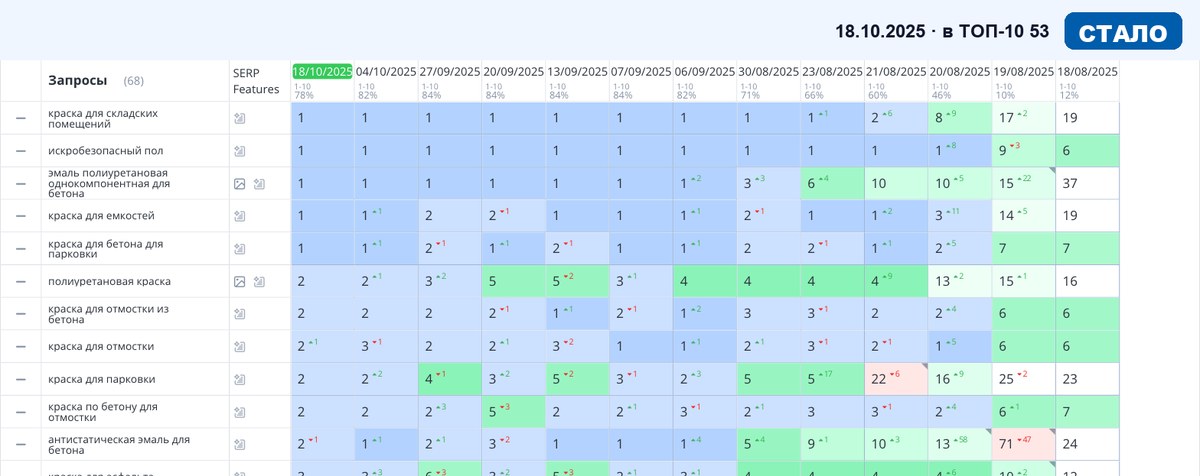Click dash icon left of антистатическая эмаль для бетона
1200x476 pixels.
coord(20,445)
